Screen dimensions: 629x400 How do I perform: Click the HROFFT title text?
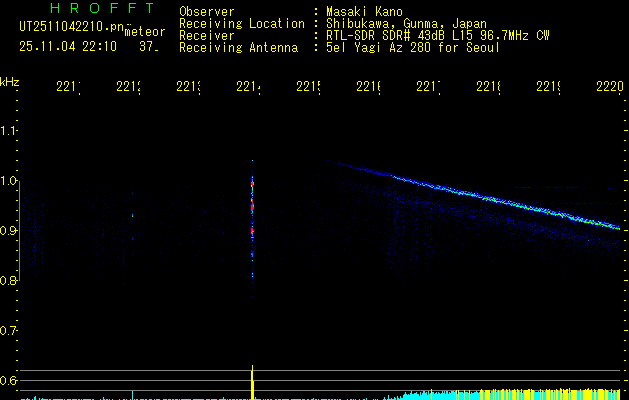coord(94,9)
